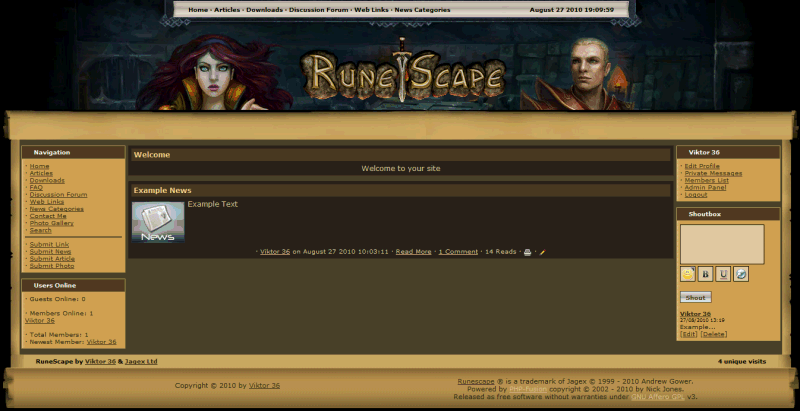Toggle bold formatting in Shoutbox
This screenshot has height=411, width=800.
(x=705, y=274)
